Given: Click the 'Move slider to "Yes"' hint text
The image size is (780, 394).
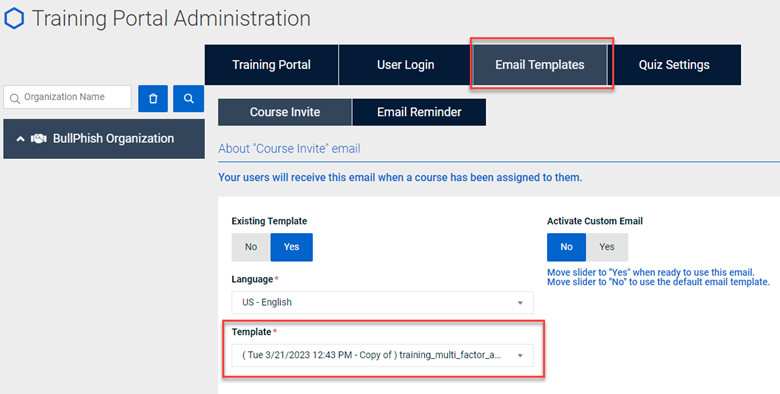Looking at the screenshot, I should tap(651, 273).
